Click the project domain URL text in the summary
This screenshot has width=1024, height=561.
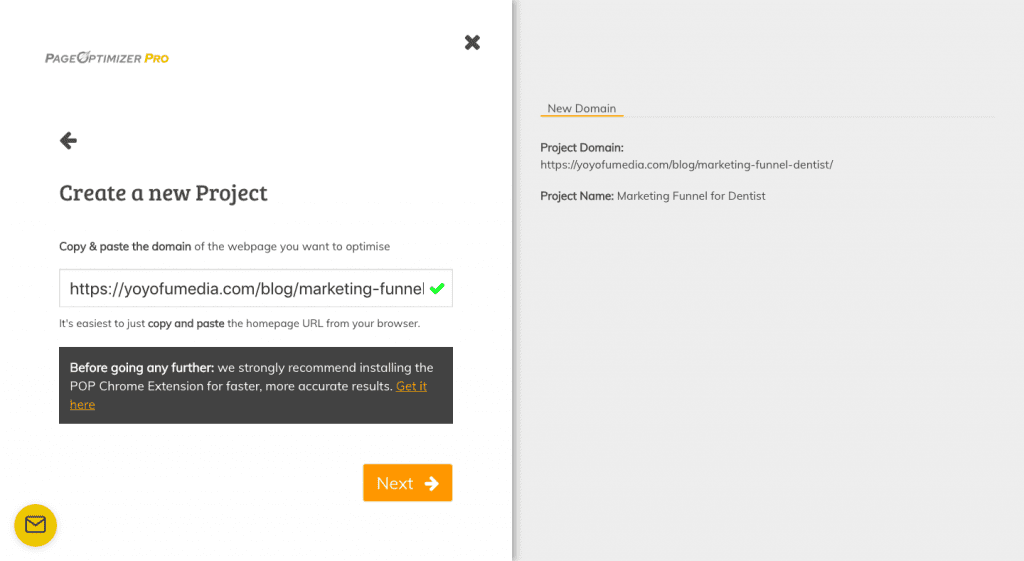[686, 165]
